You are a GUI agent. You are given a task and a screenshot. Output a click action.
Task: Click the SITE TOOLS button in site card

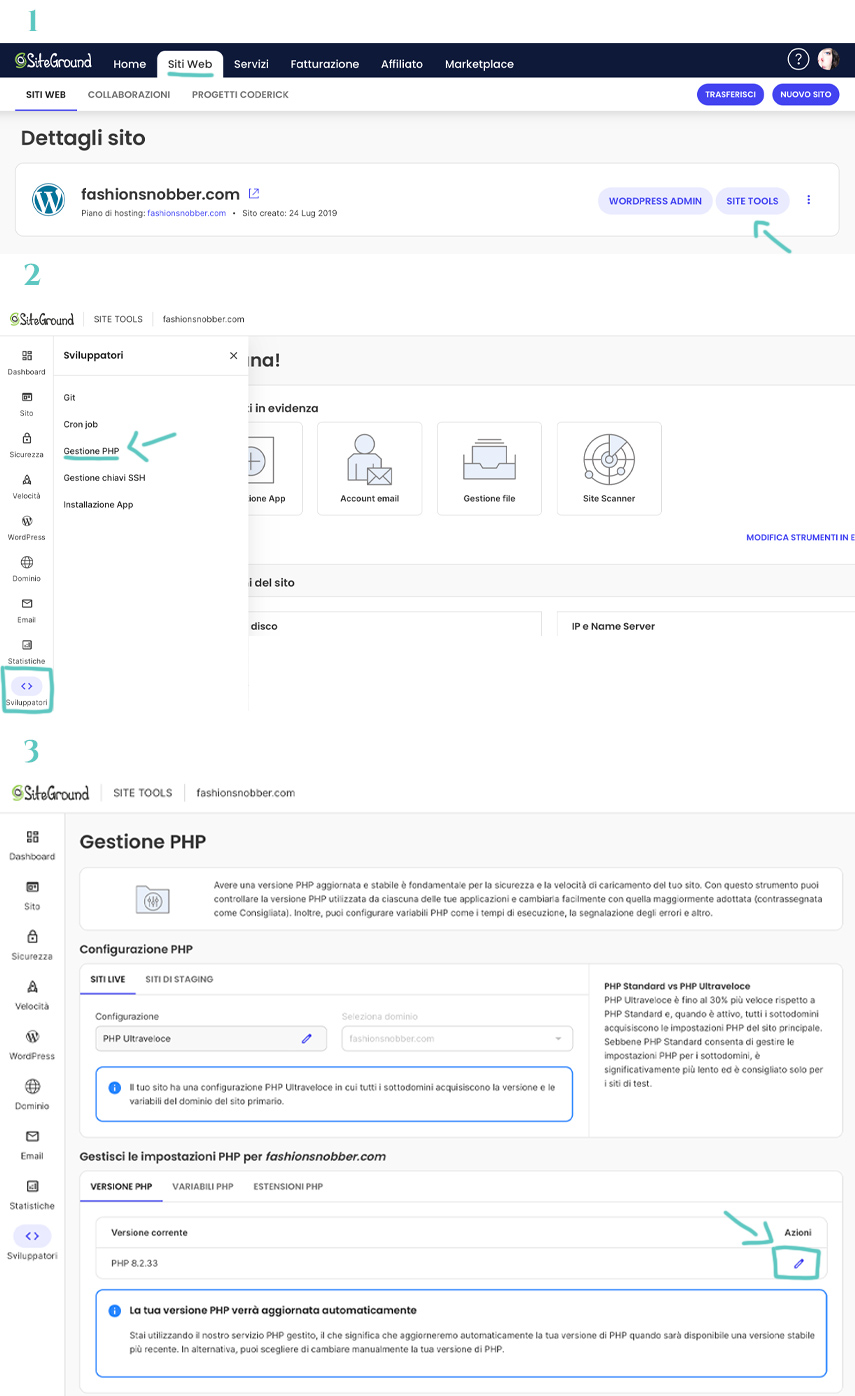coord(752,201)
